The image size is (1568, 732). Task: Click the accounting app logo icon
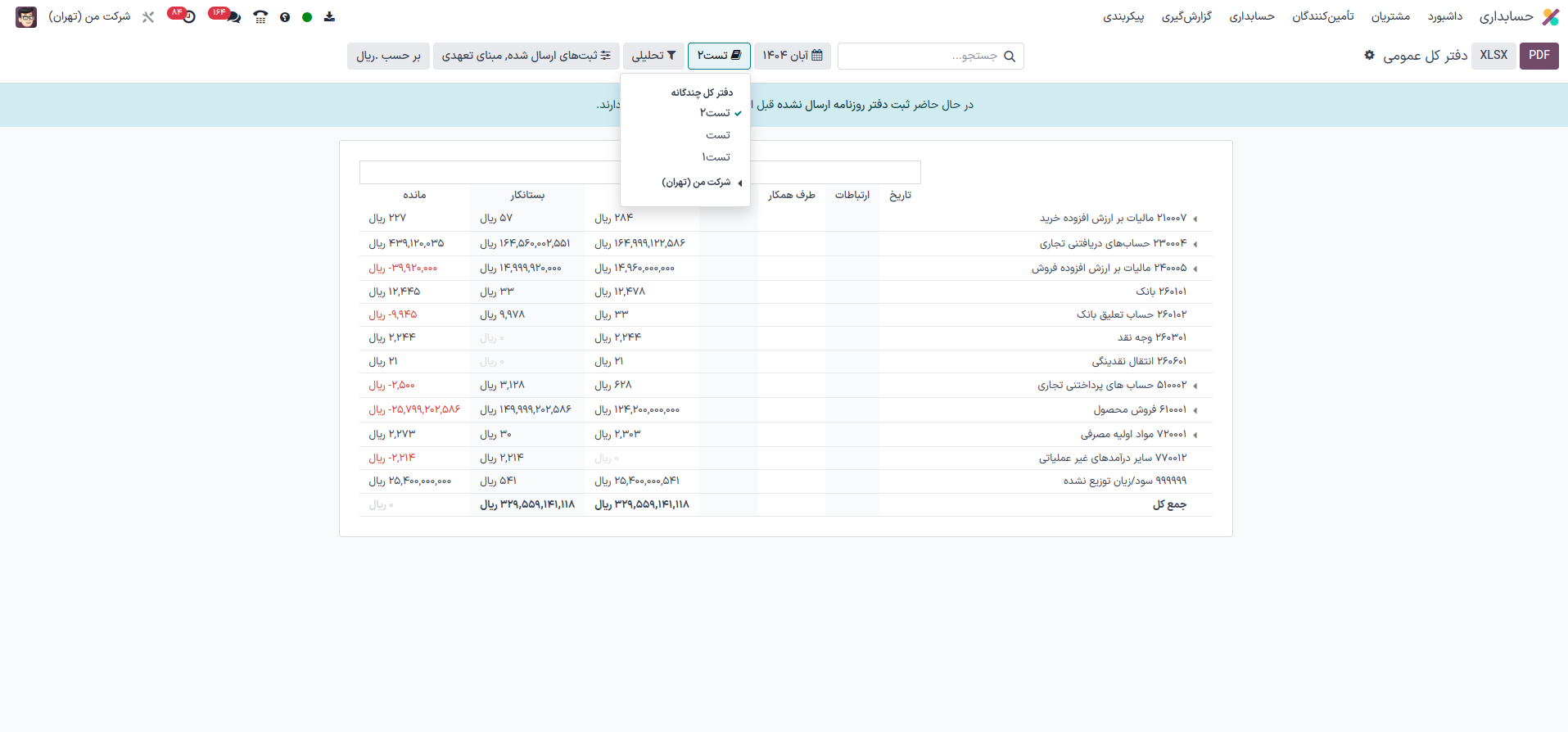[x=1550, y=17]
